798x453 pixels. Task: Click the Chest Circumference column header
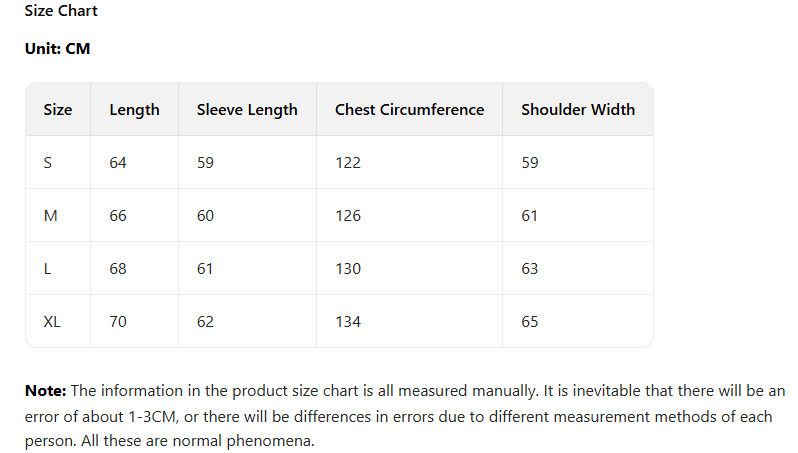tap(409, 110)
